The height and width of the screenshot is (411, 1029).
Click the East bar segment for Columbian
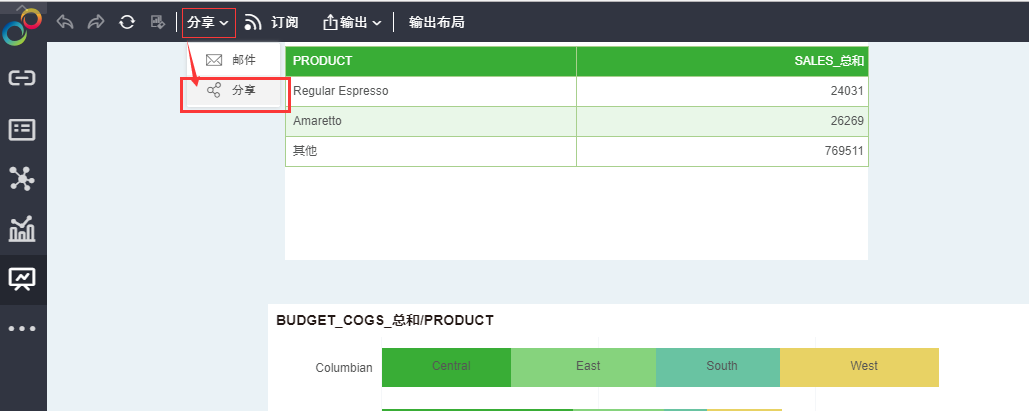coord(583,367)
